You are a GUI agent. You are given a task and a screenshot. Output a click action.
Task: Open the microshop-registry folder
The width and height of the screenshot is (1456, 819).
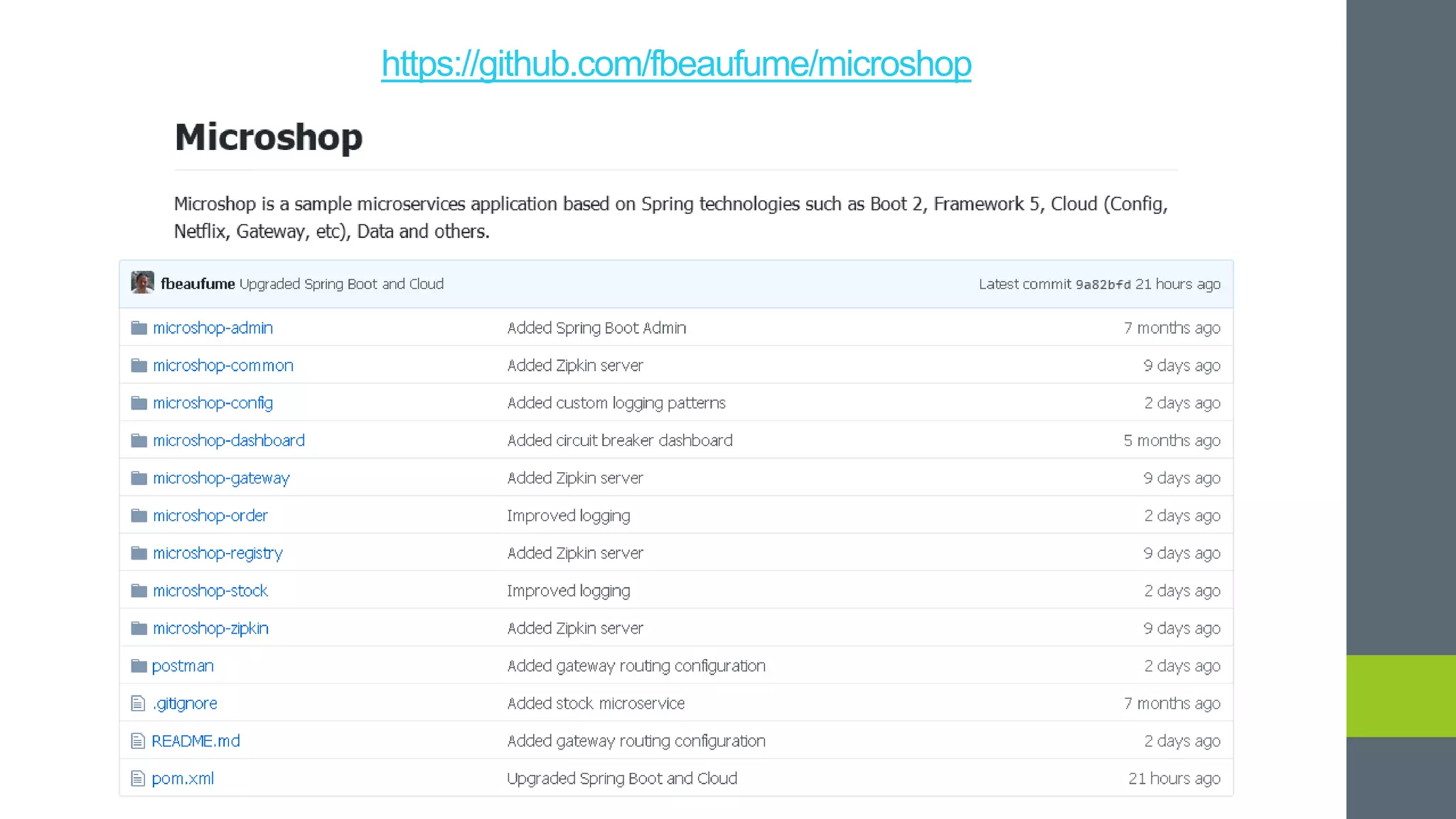[218, 553]
